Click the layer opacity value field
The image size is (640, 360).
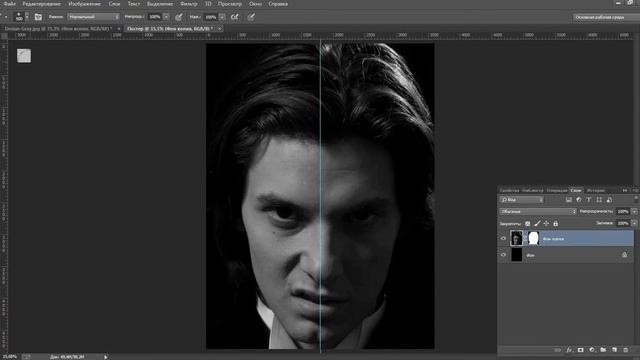click(623, 211)
